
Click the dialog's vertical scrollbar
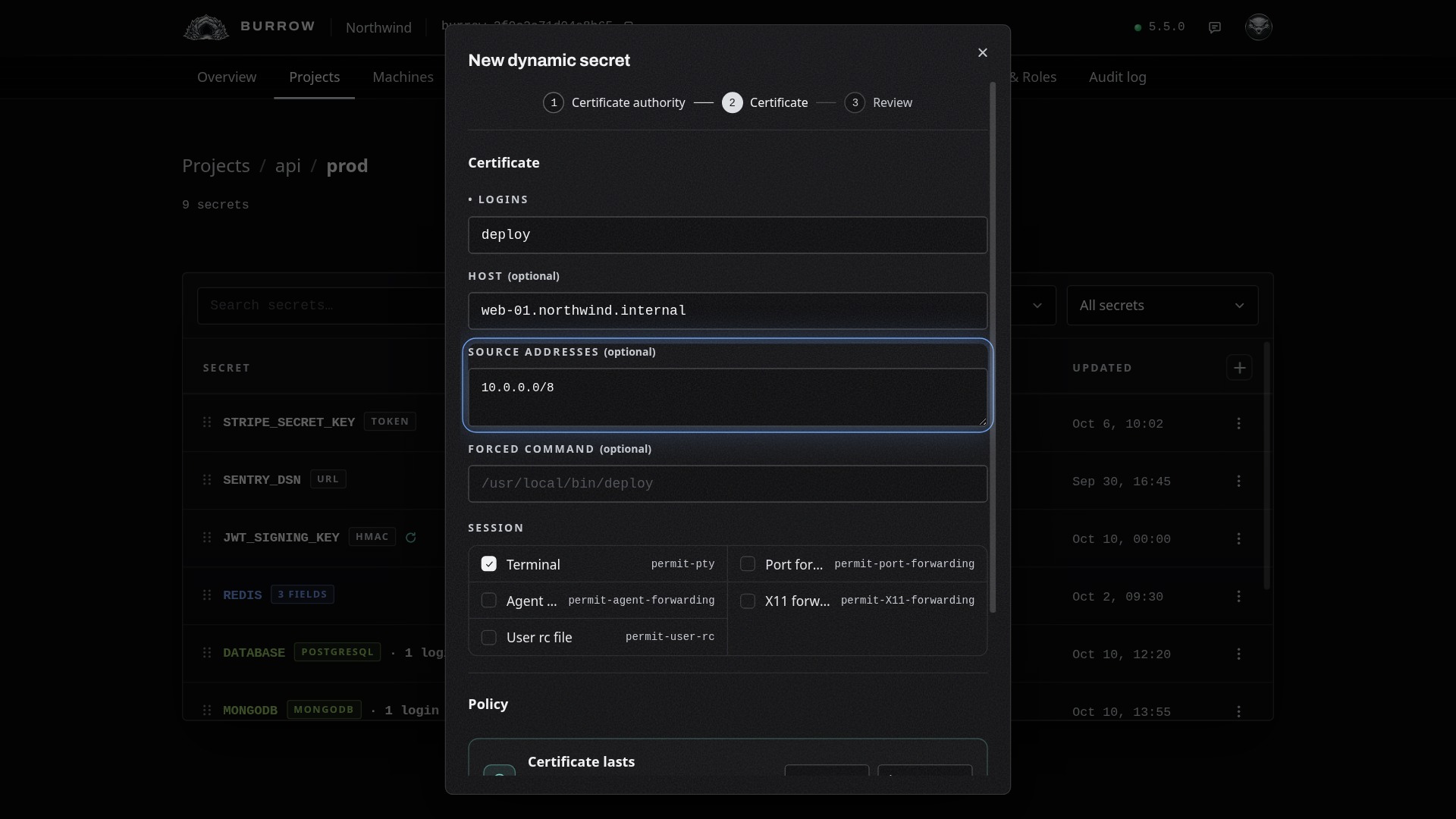(993, 348)
